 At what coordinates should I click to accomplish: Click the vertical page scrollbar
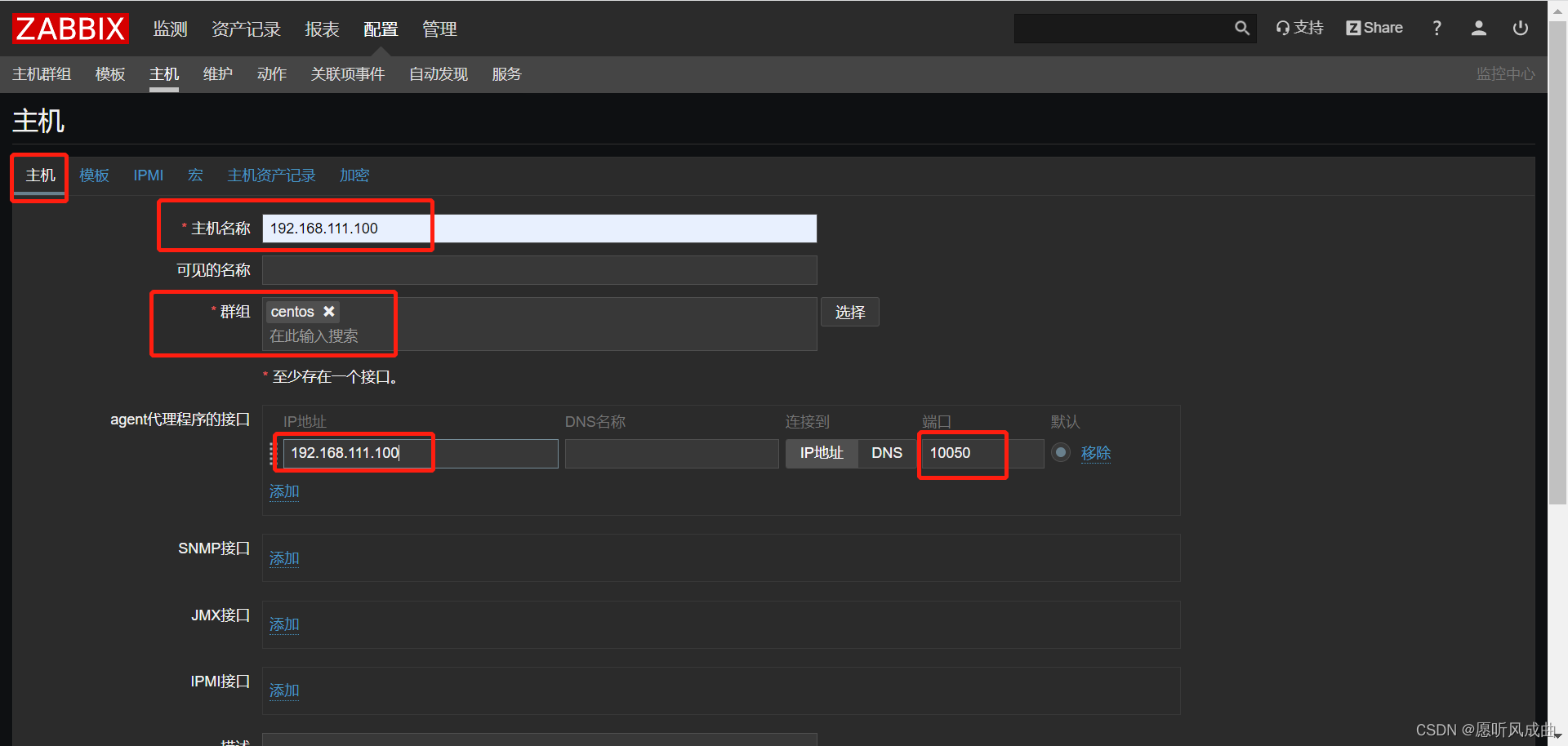1558,262
